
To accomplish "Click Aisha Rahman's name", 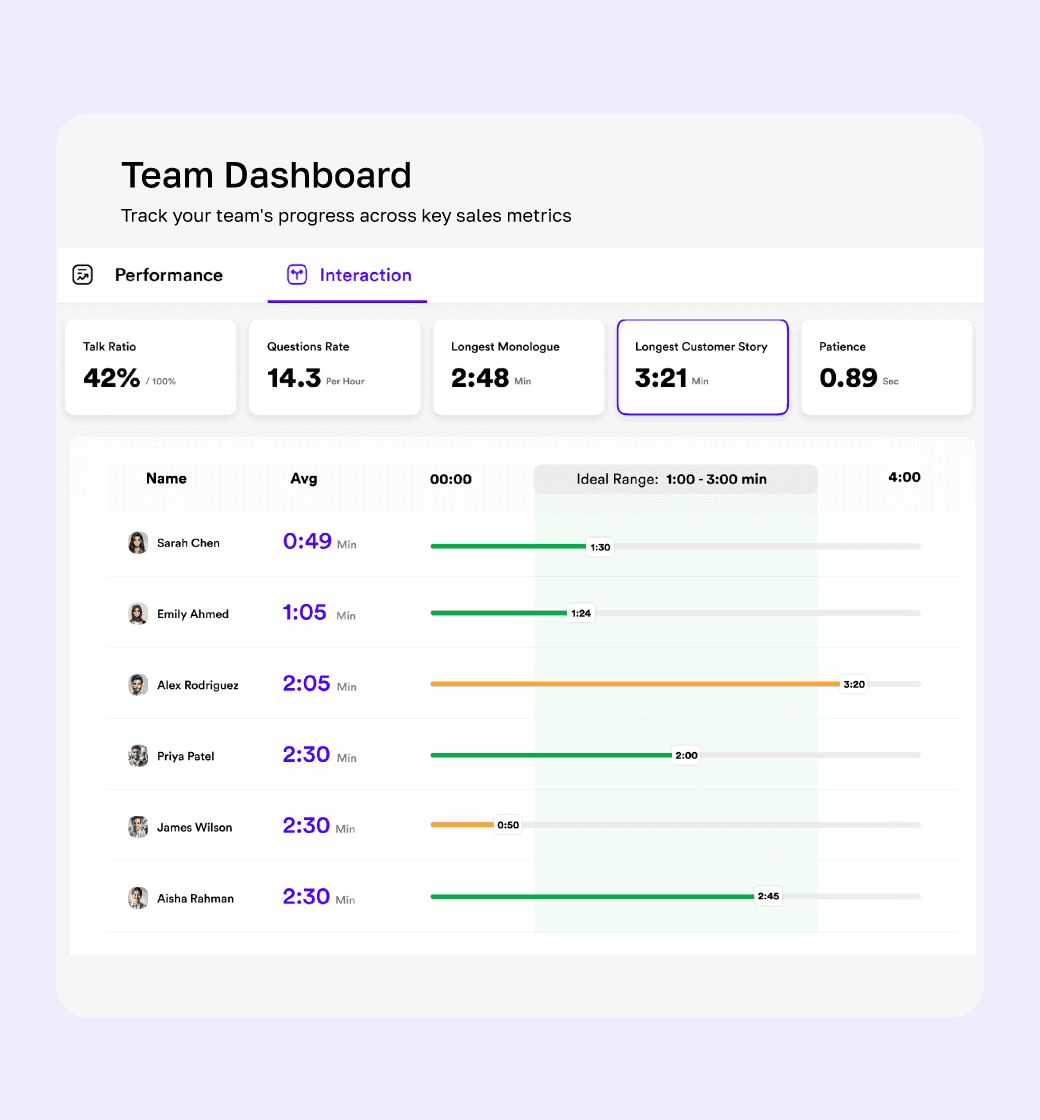I will point(195,898).
